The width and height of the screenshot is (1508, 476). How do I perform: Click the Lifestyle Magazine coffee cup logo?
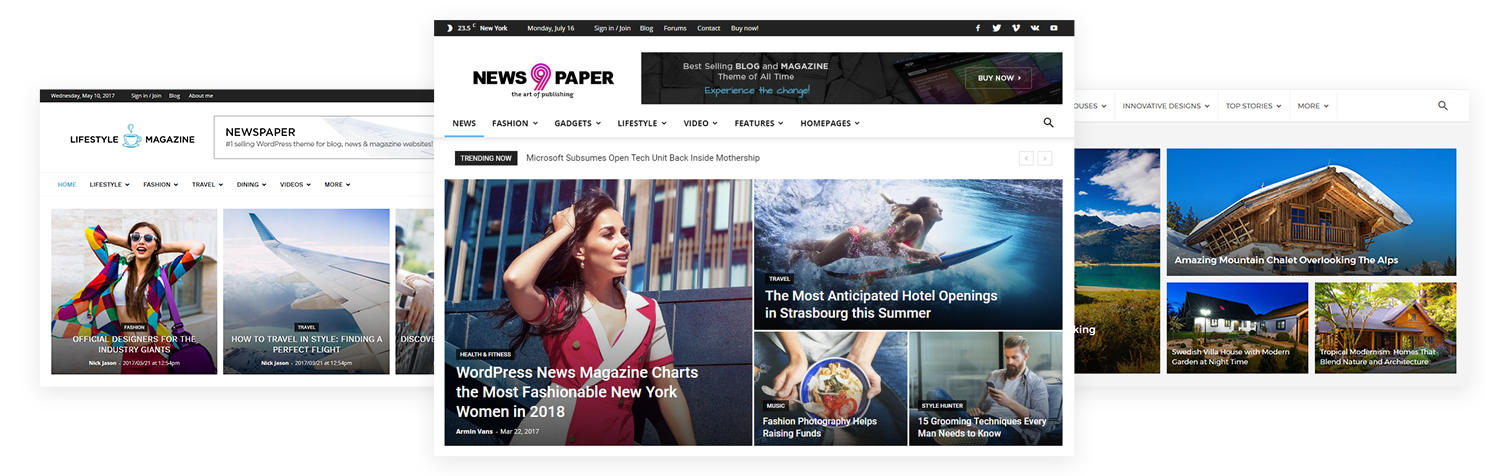[132, 139]
